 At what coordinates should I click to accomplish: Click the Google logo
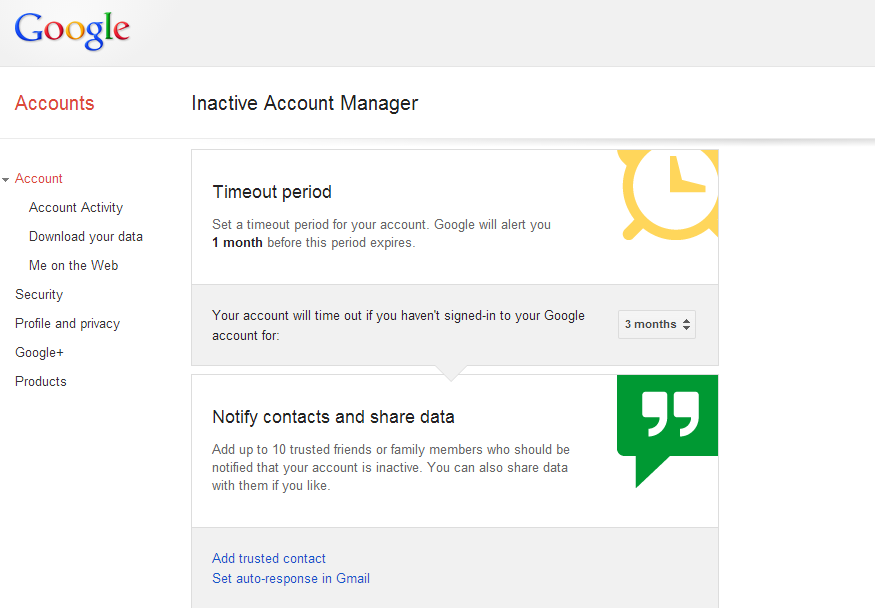coord(72,31)
